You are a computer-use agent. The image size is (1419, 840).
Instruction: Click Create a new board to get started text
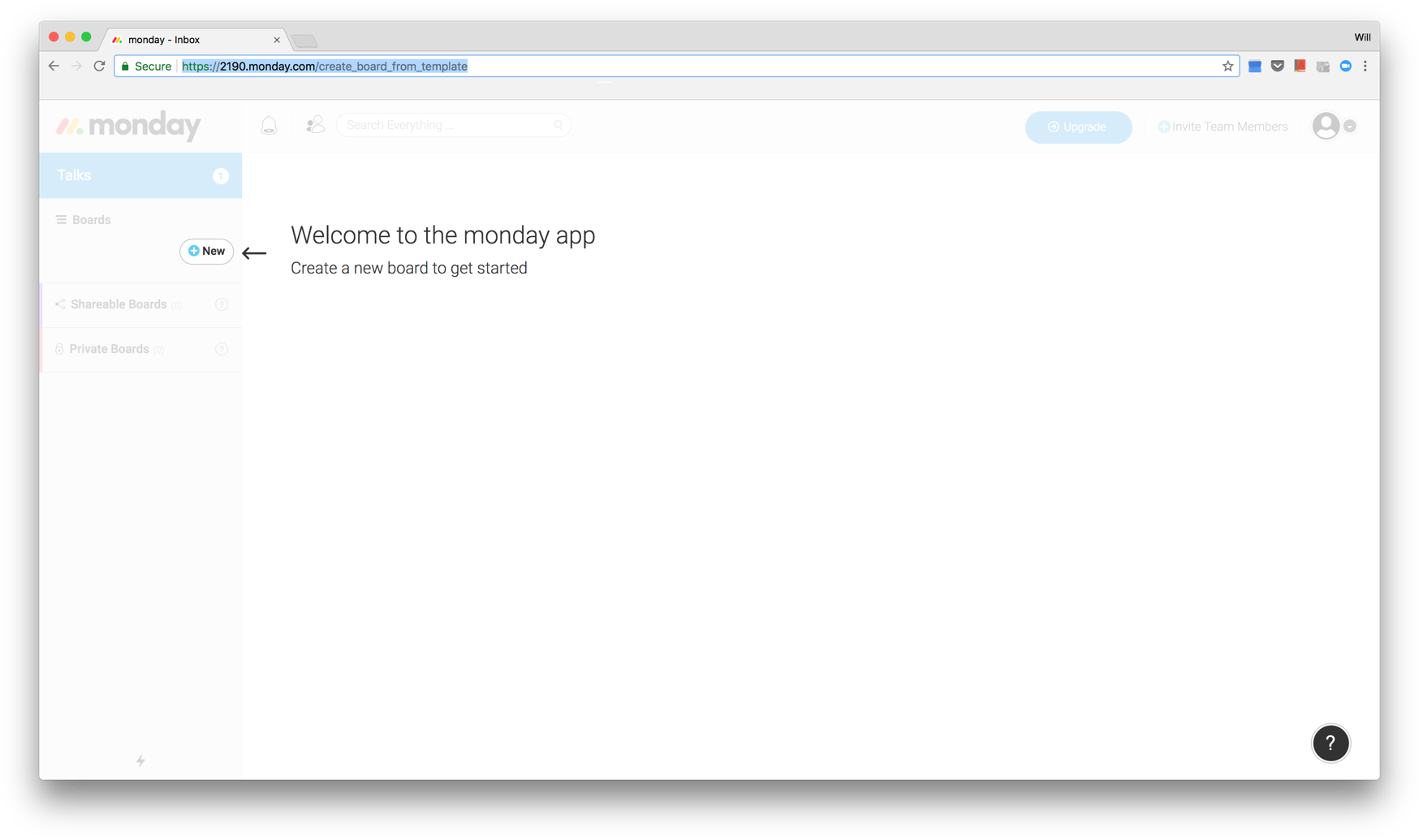409,268
